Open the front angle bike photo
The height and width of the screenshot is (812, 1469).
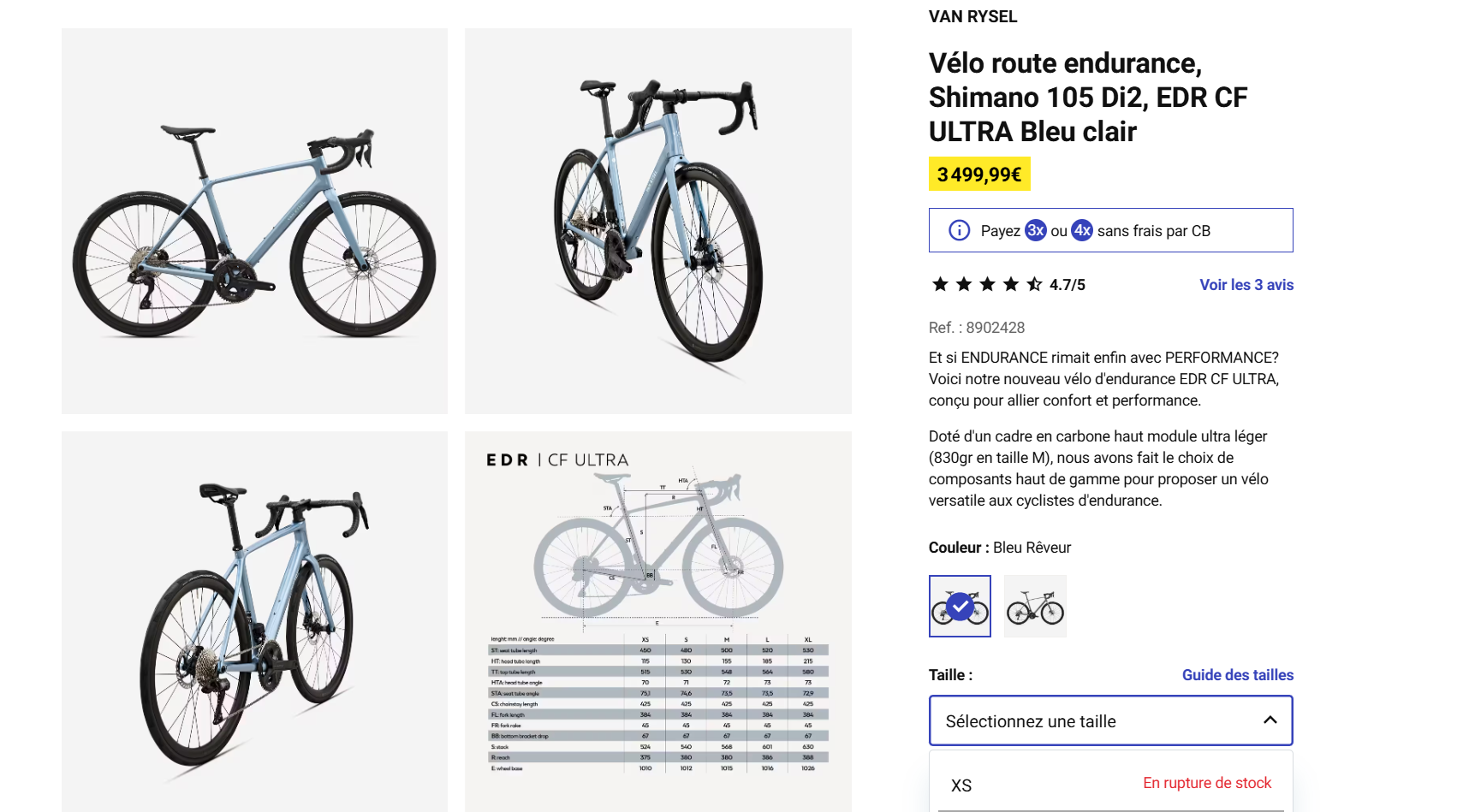click(x=657, y=221)
